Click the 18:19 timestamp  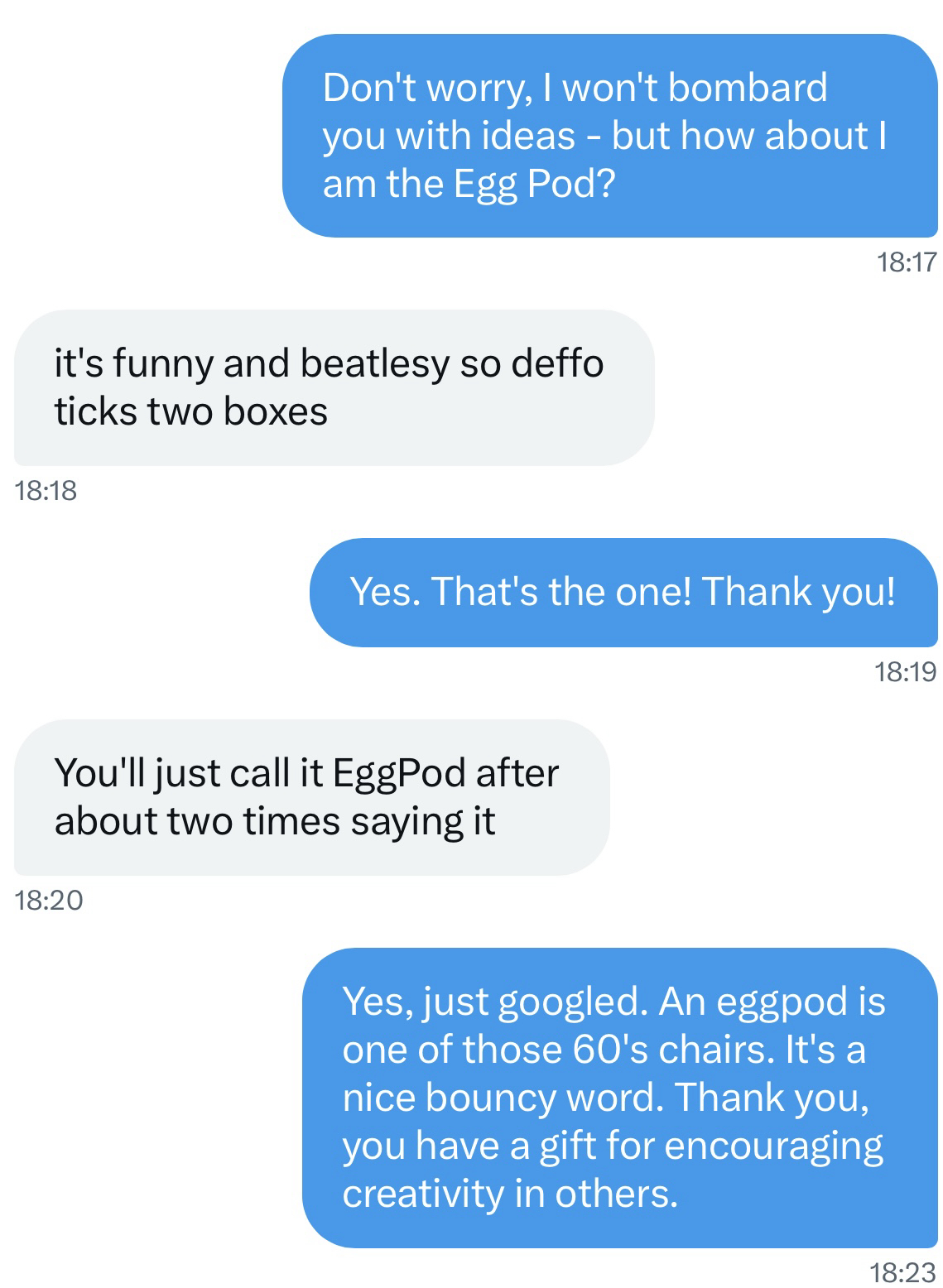[x=906, y=671]
